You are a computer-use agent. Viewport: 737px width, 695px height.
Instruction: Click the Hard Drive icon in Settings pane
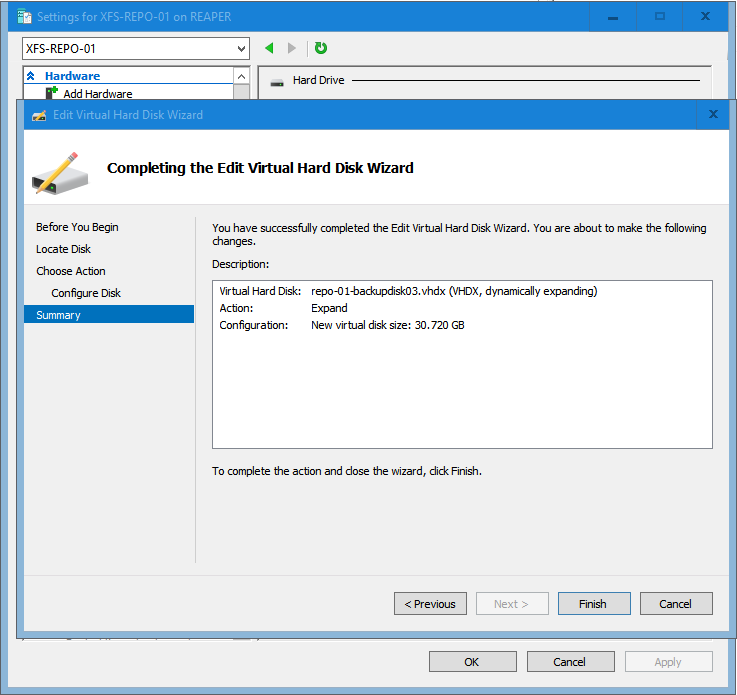[x=277, y=83]
